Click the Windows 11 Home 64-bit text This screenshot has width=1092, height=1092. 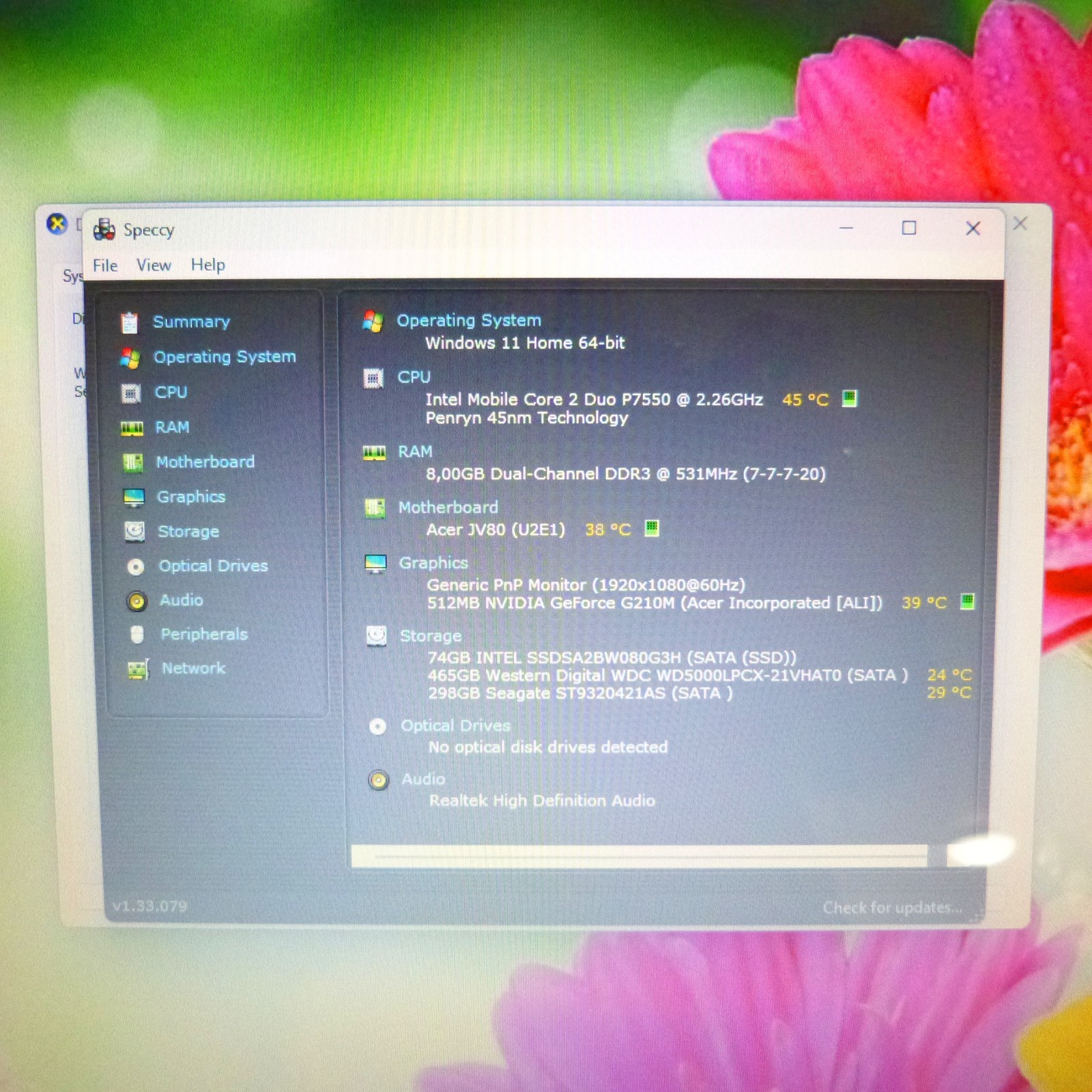(525, 343)
